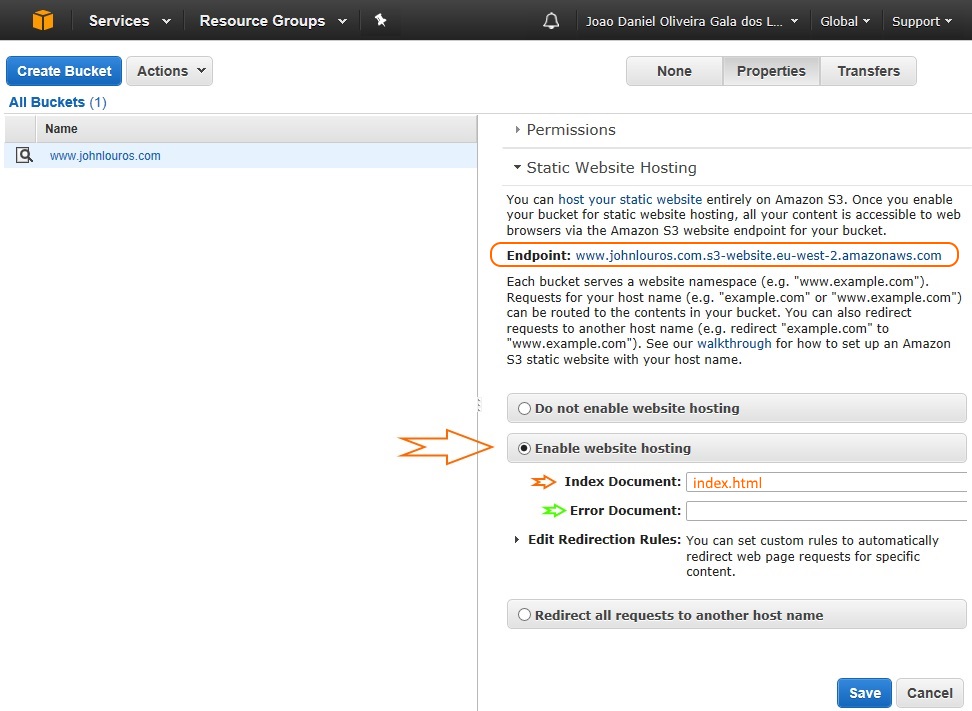
Task: Open the Global region dropdown
Action: [x=844, y=21]
